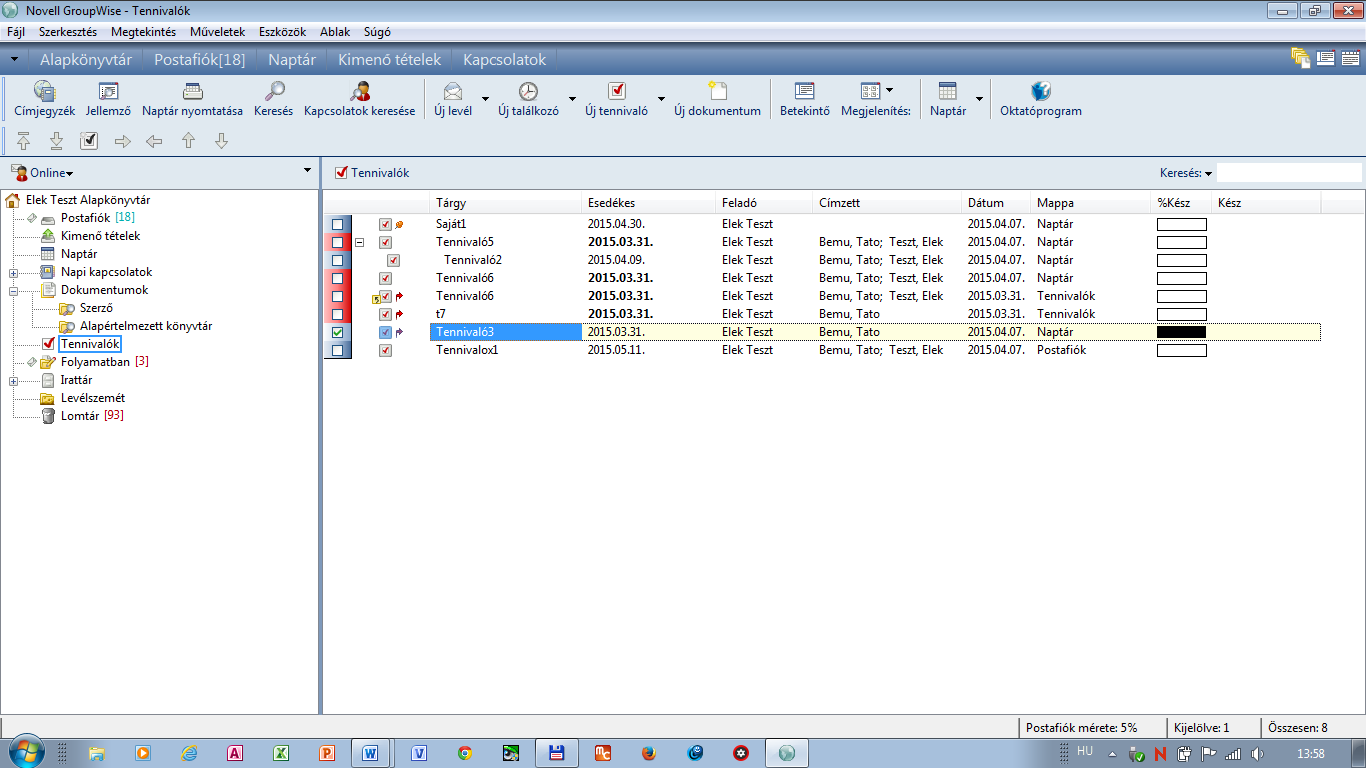Select the Lomtár [93] folder
Image resolution: width=1366 pixels, height=768 pixels.
[92, 416]
